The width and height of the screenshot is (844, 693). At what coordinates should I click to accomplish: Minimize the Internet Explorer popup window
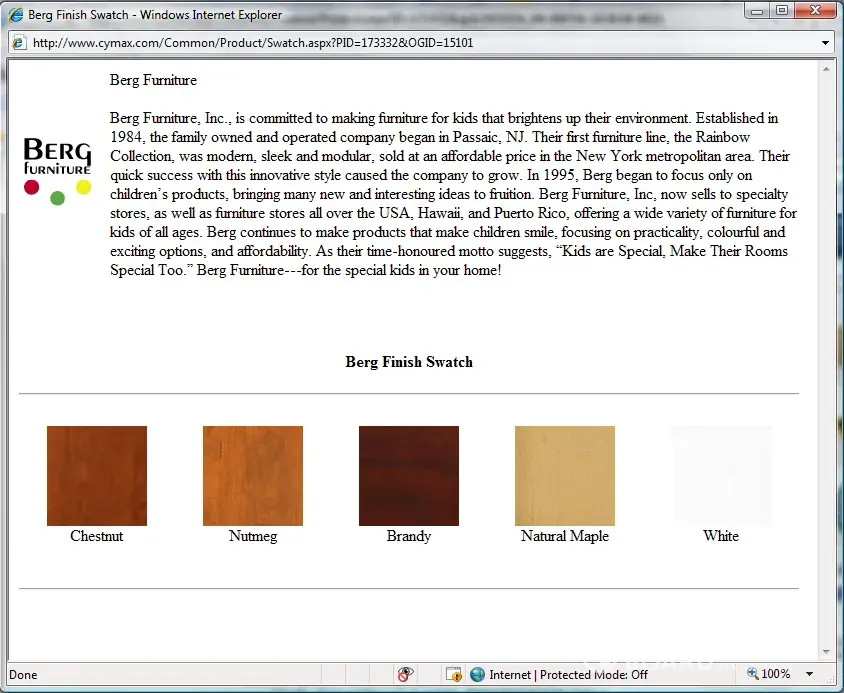(758, 11)
